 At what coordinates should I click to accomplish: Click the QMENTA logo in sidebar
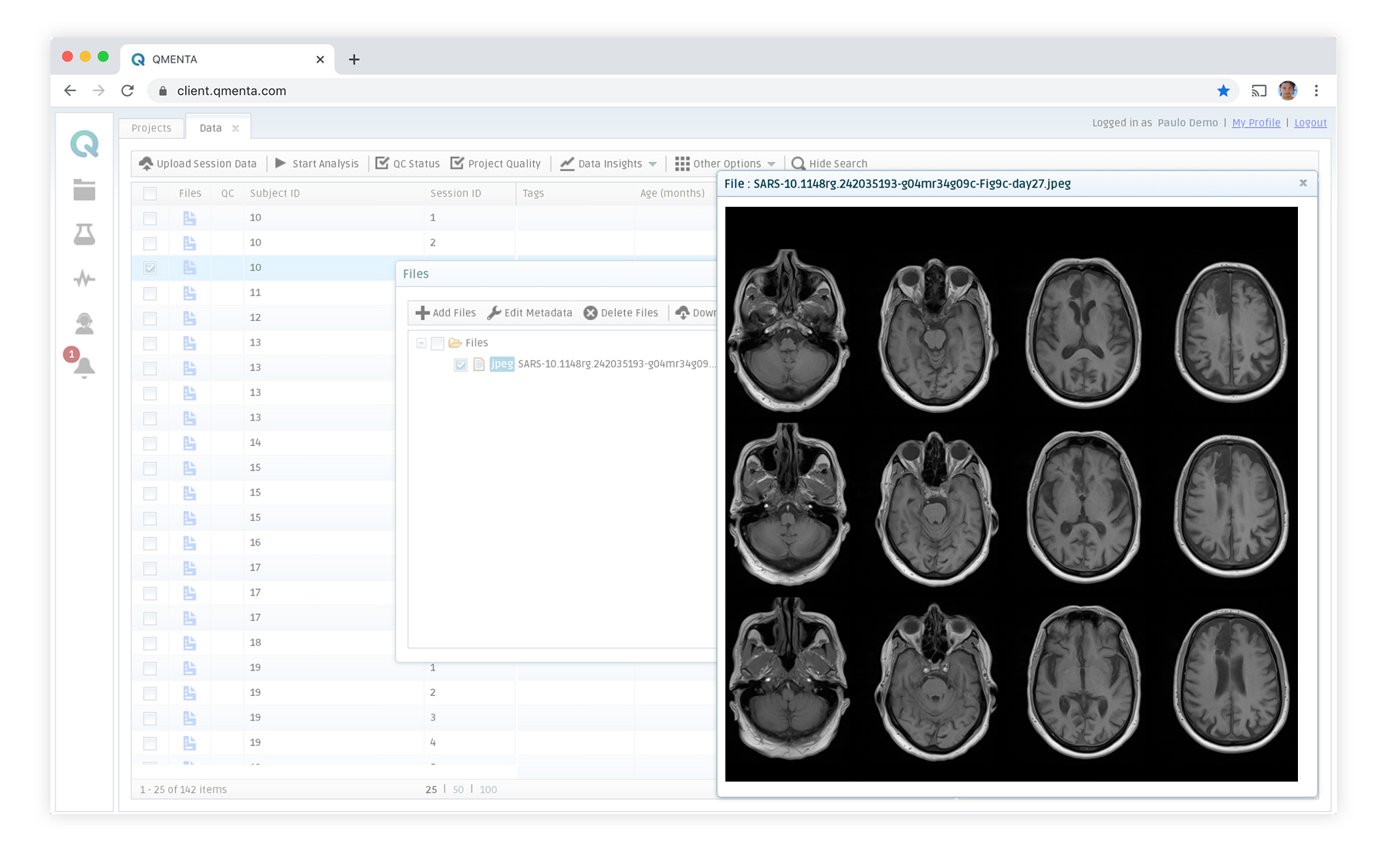(x=84, y=144)
